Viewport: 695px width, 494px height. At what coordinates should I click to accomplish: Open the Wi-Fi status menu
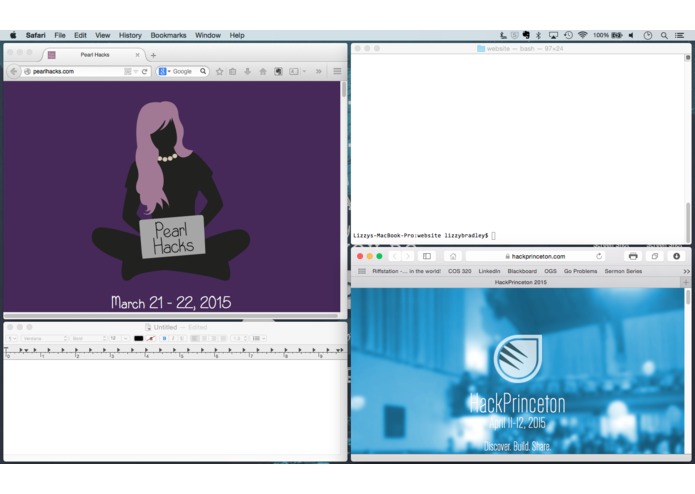[x=583, y=35]
